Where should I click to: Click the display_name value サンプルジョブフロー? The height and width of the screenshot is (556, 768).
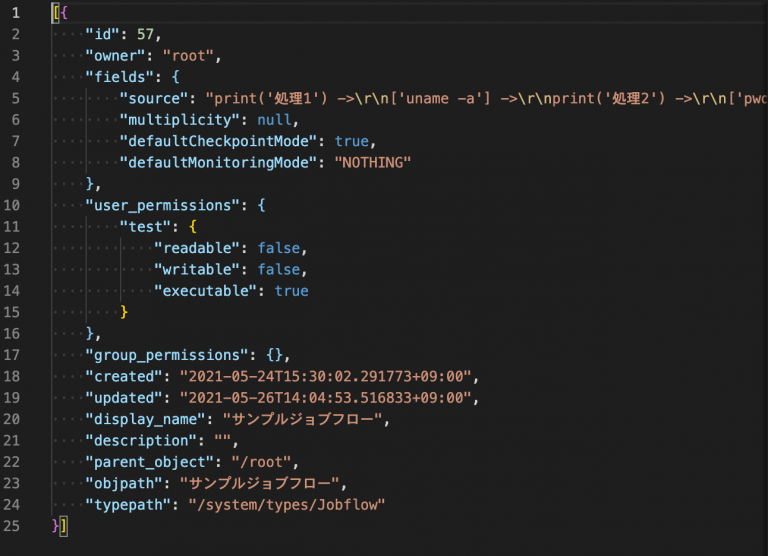(x=302, y=419)
